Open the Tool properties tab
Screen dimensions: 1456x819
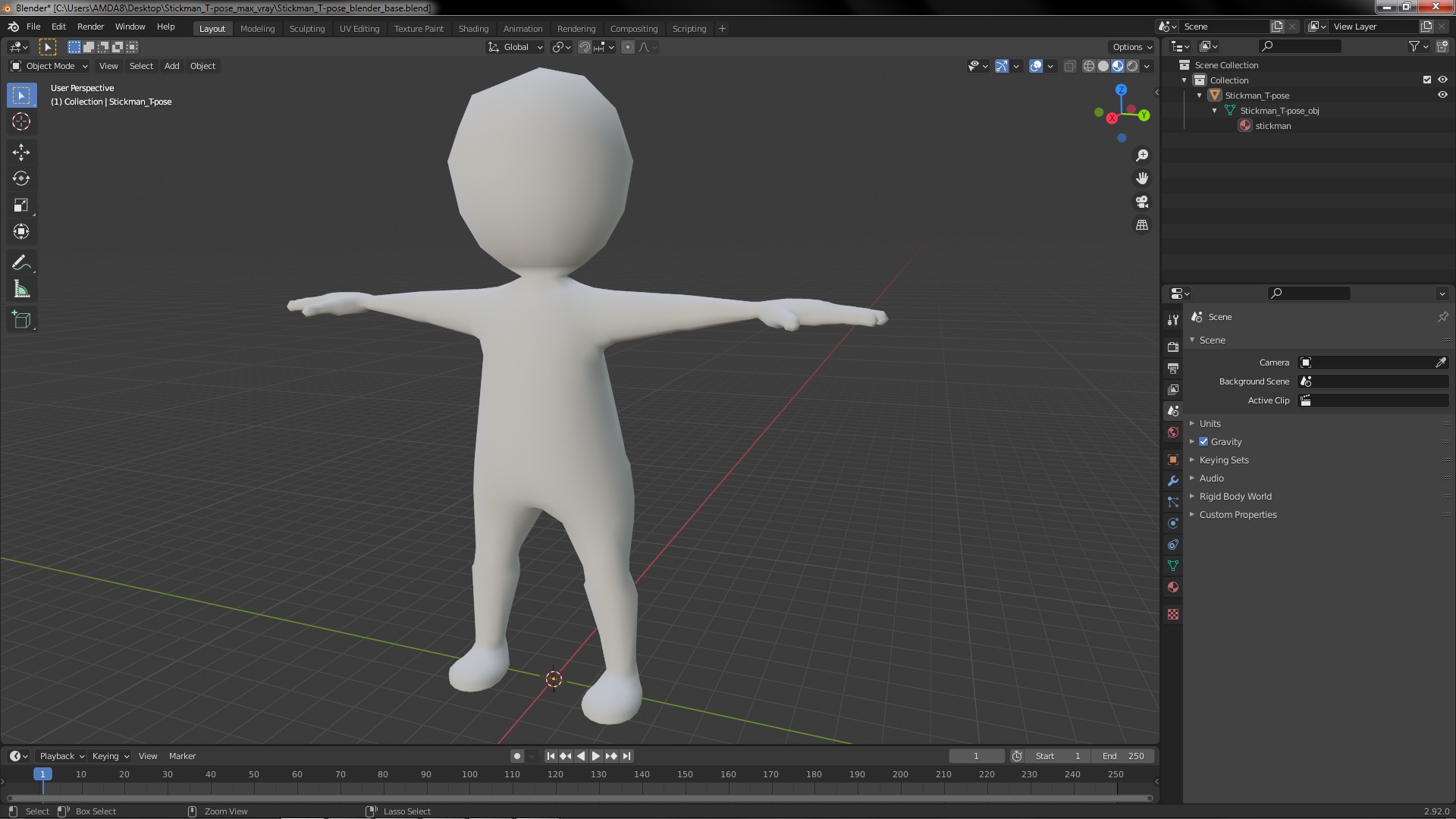(x=1173, y=320)
